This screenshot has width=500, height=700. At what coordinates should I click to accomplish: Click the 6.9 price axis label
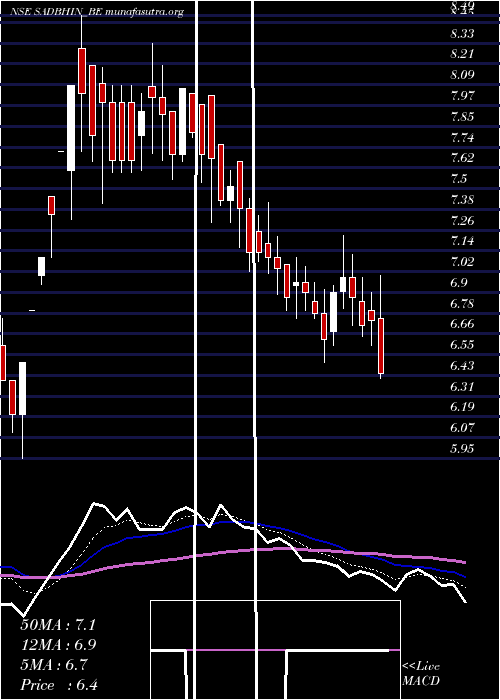click(459, 283)
